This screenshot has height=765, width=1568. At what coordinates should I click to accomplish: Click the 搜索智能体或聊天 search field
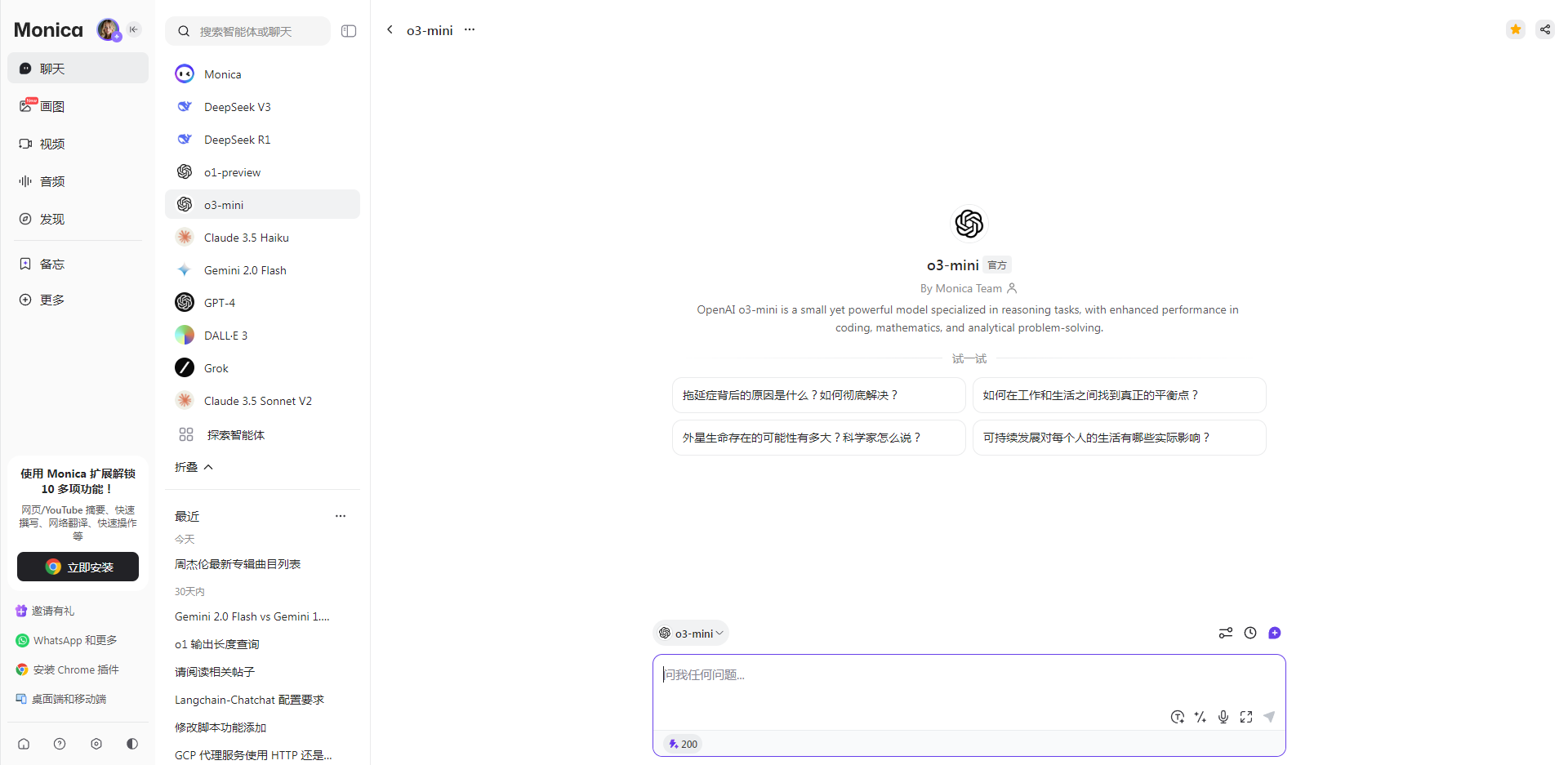(x=248, y=31)
